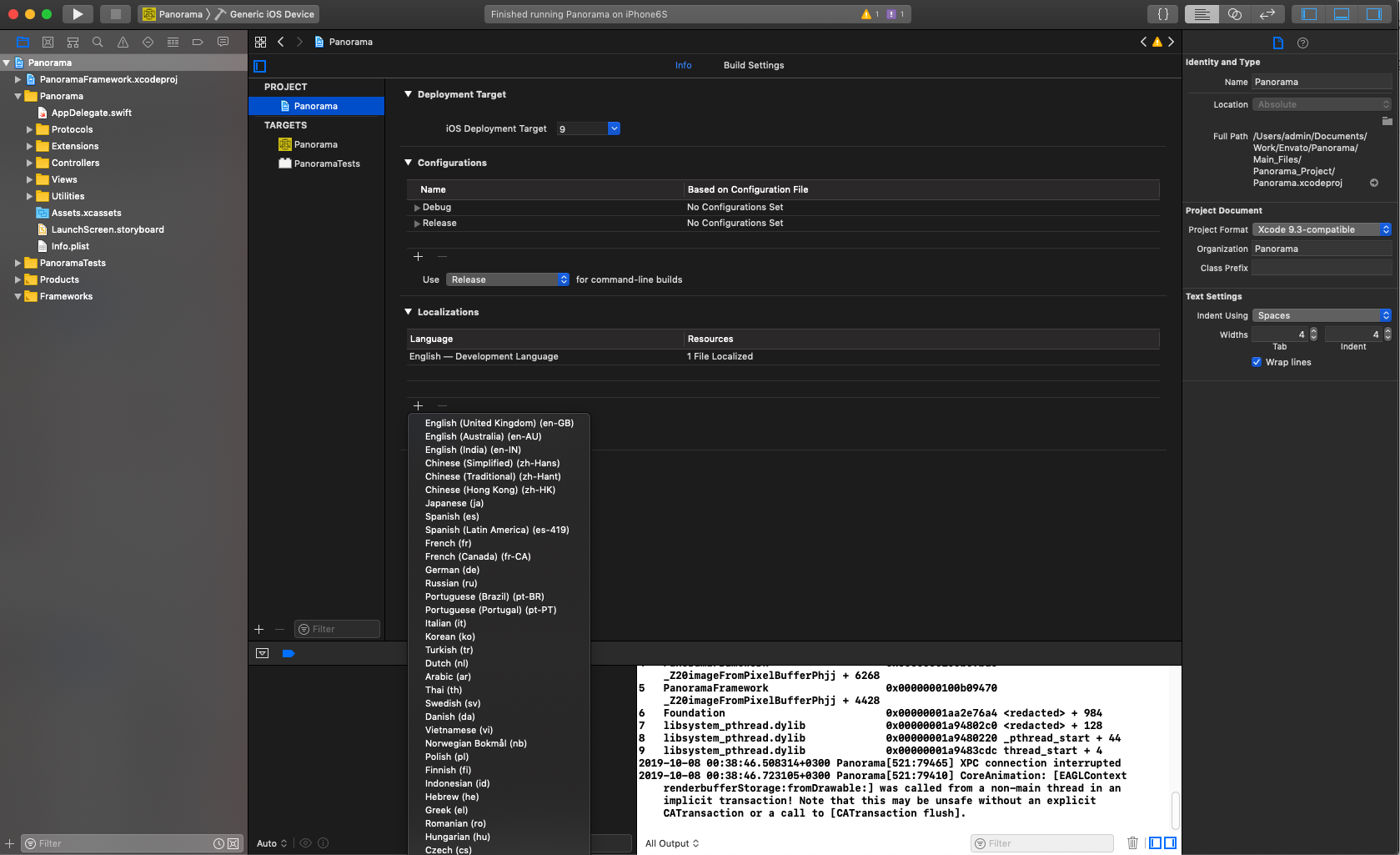Click the Organization name field

[1322, 249]
